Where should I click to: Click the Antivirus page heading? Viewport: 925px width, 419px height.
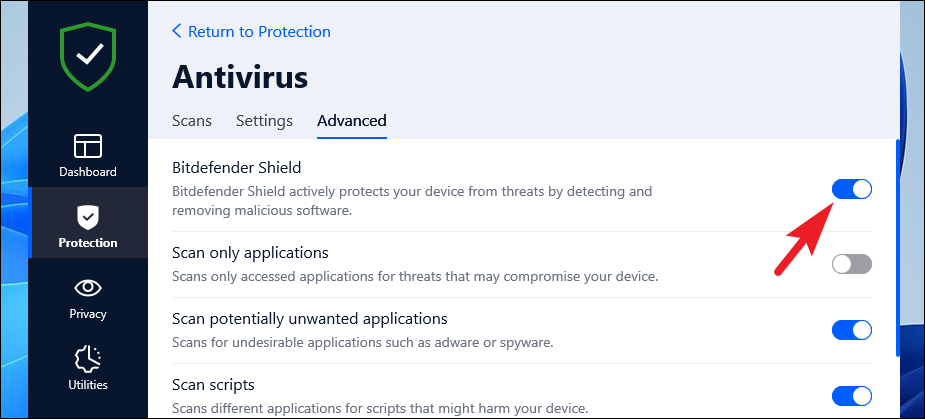coord(240,77)
